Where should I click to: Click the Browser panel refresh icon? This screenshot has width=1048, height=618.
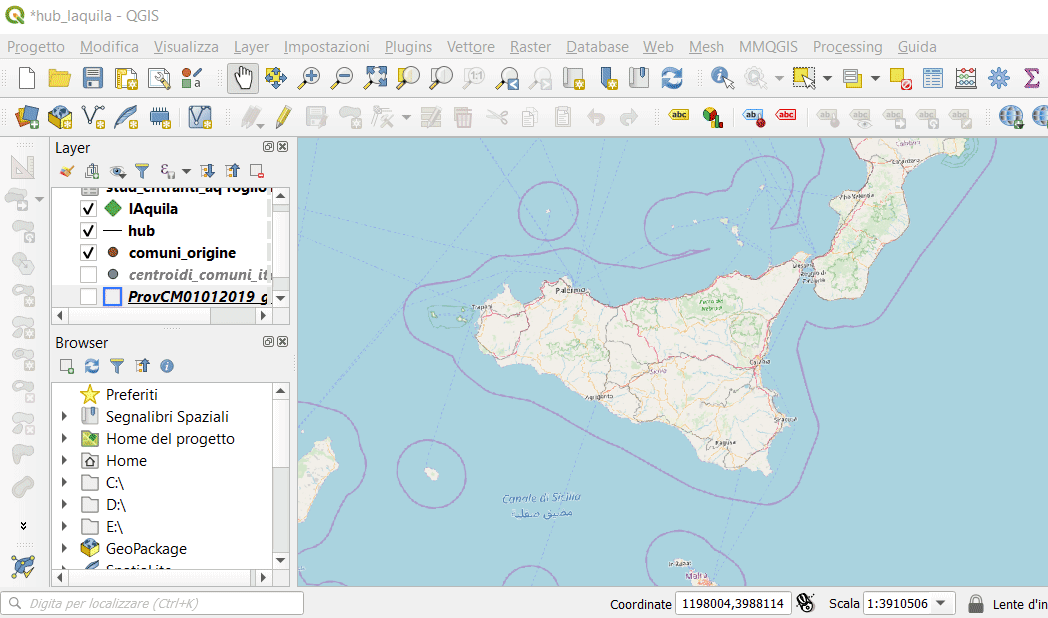[x=92, y=366]
